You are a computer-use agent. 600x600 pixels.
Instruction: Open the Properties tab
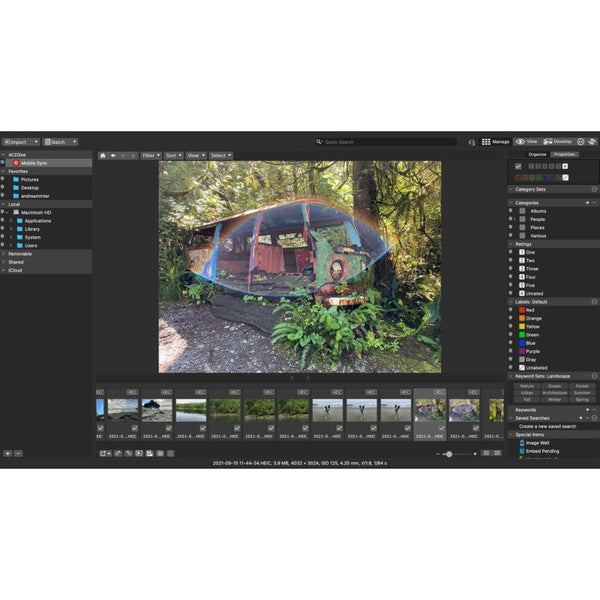(565, 154)
